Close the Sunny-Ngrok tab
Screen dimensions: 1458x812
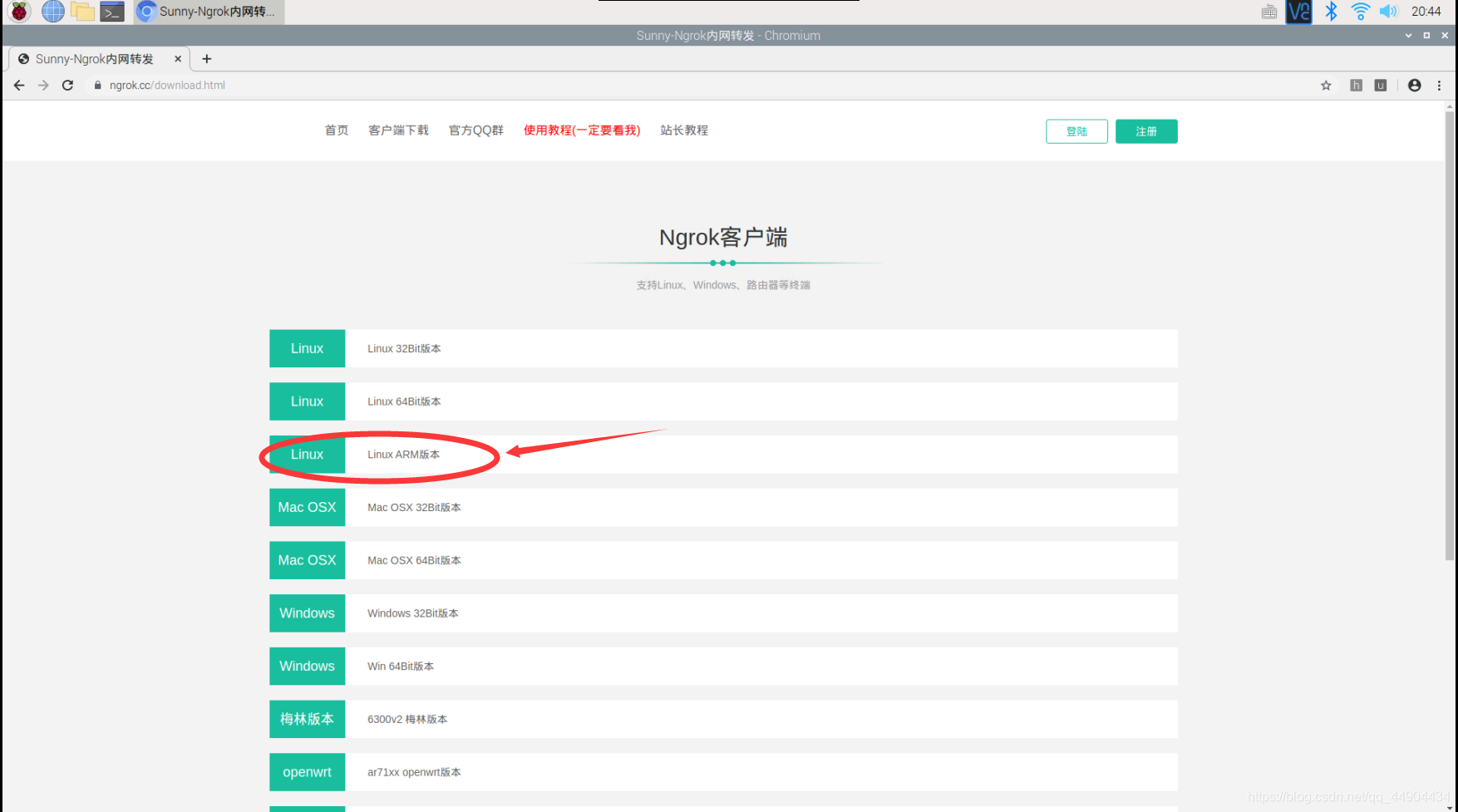pos(178,59)
